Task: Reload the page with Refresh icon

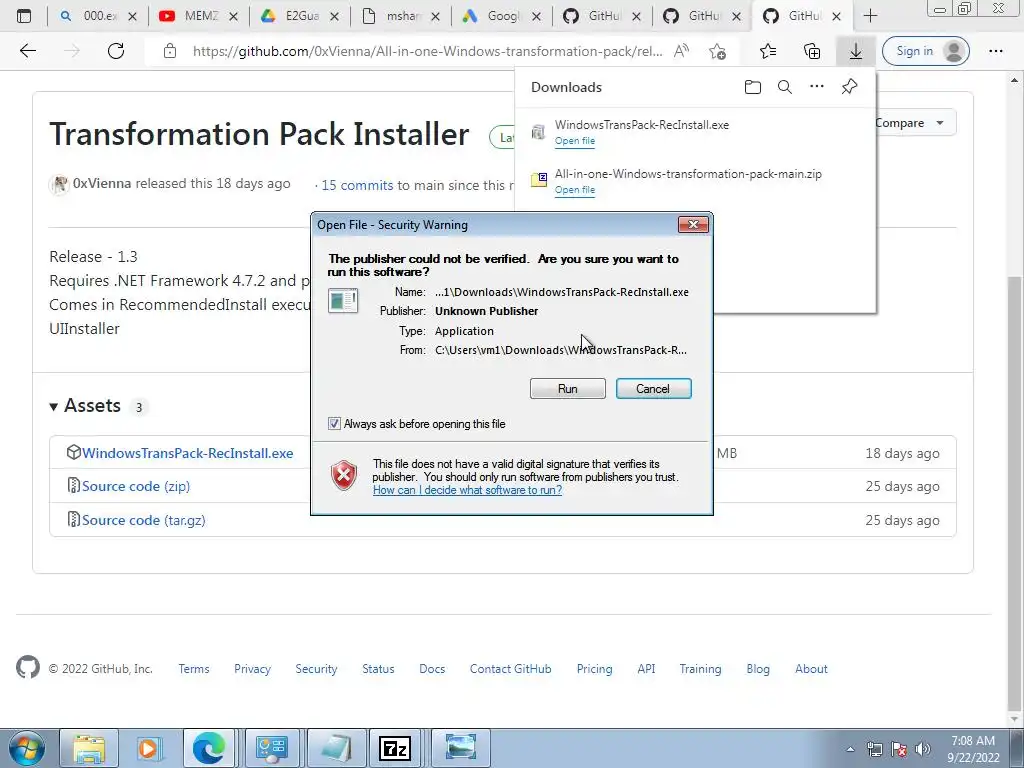Action: pyautogui.click(x=116, y=51)
